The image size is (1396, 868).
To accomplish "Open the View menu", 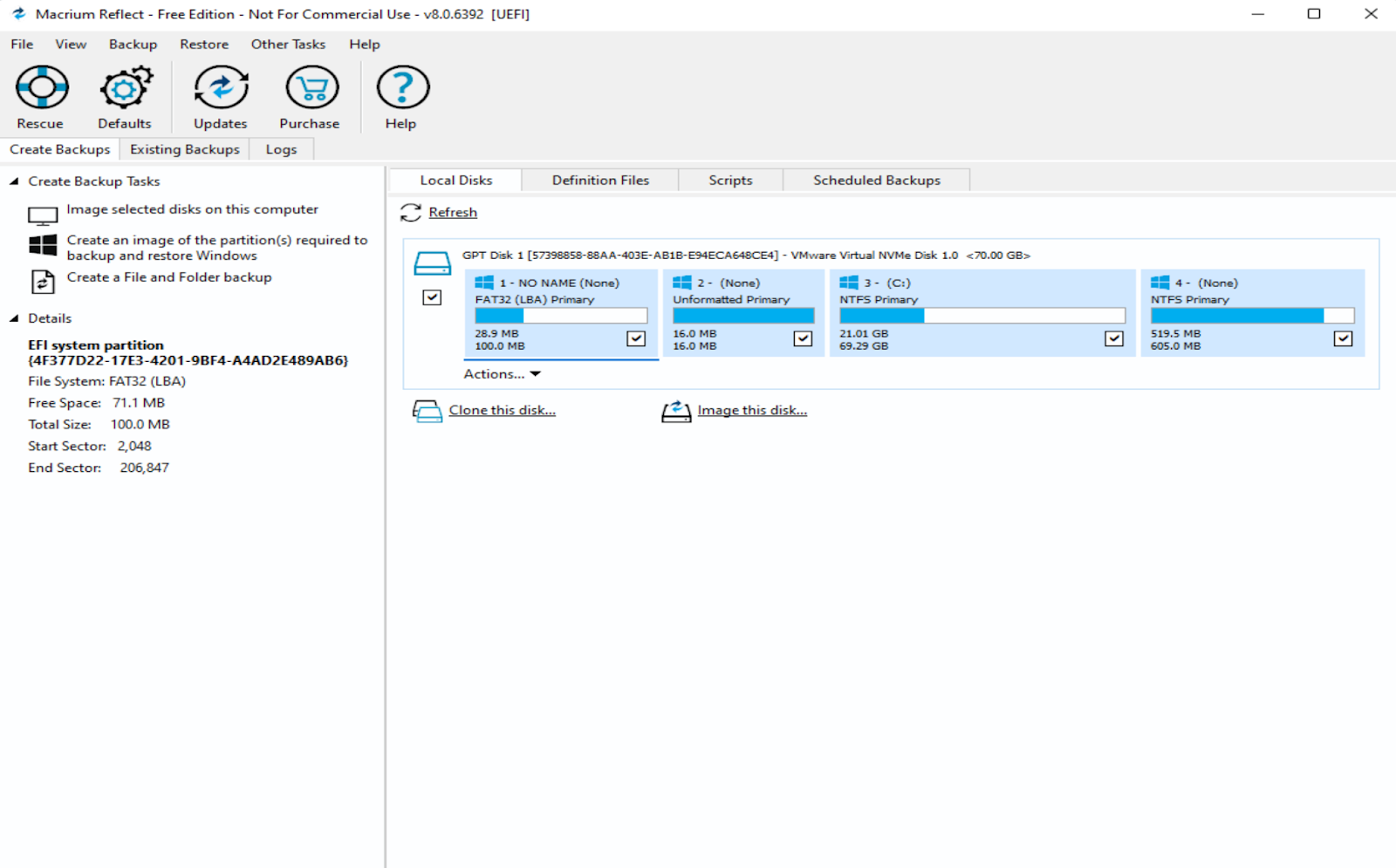I will (x=71, y=44).
